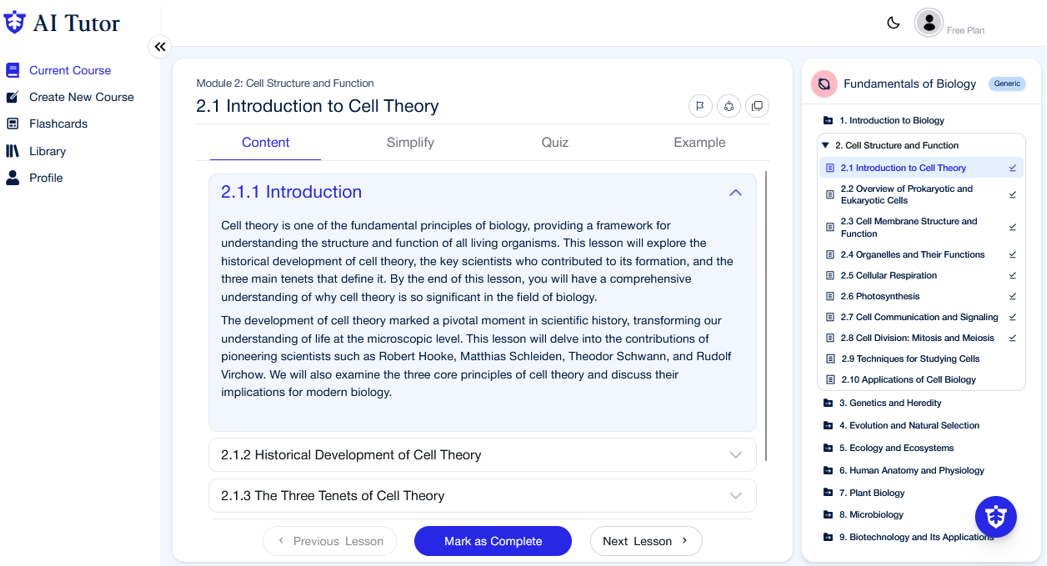Open the user profile avatar
Screen dimensions: 1047x566
click(929, 23)
